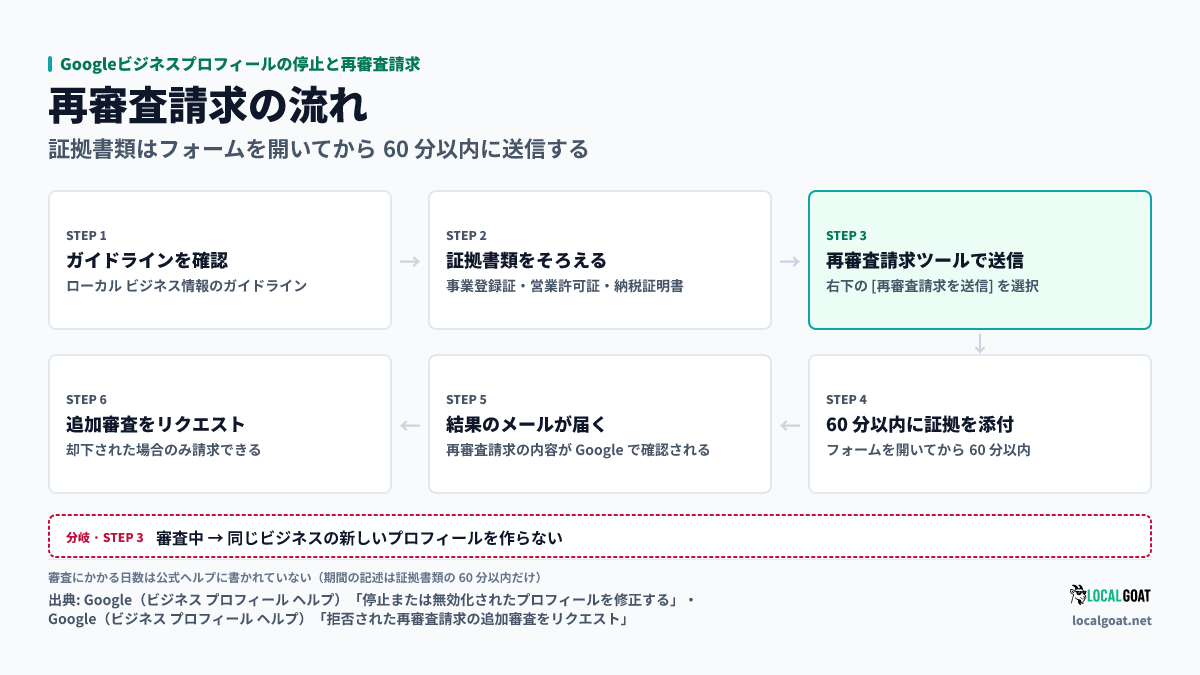This screenshot has width=1200, height=675.
Task: Click the text ローカル ビジネス情報のガイドライン
Action: (x=186, y=286)
